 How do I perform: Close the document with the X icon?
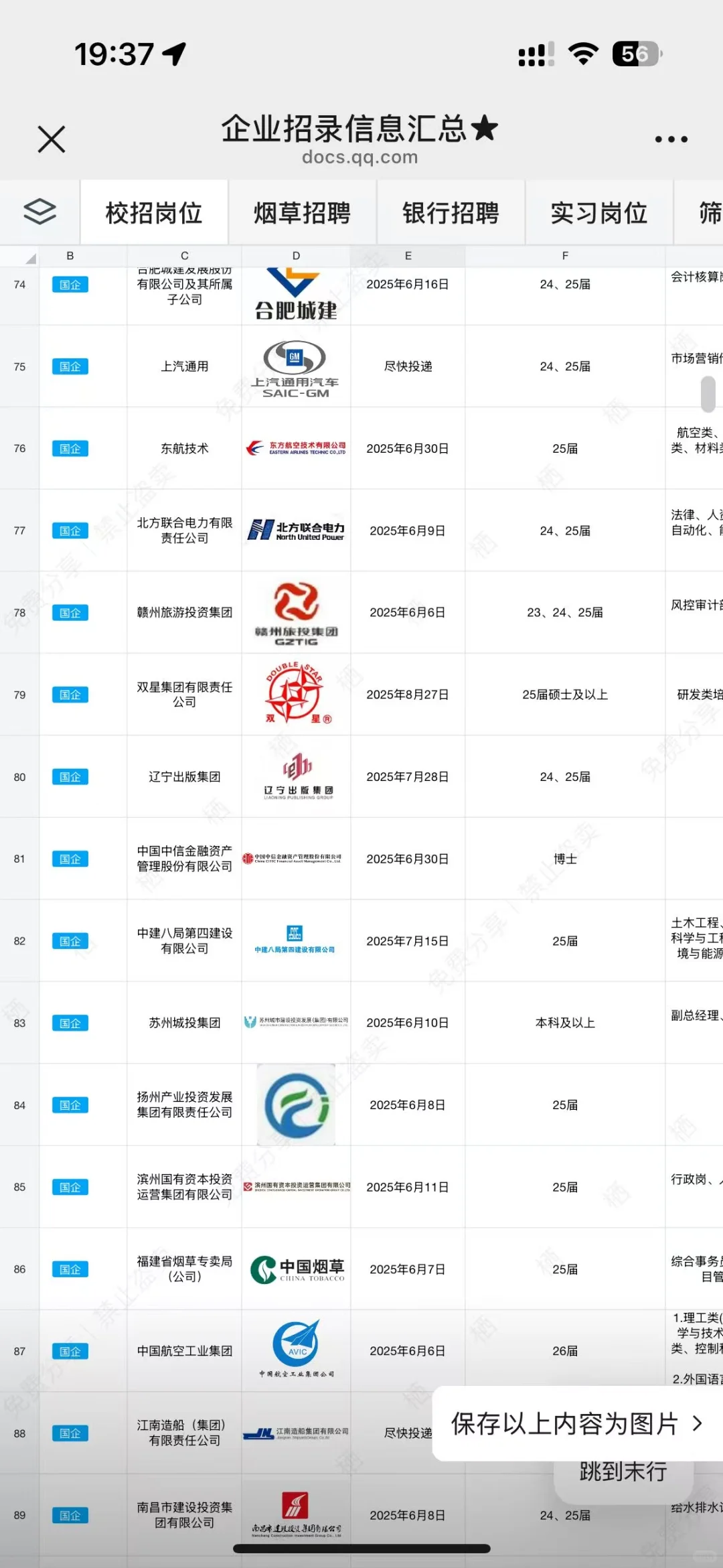point(52,139)
